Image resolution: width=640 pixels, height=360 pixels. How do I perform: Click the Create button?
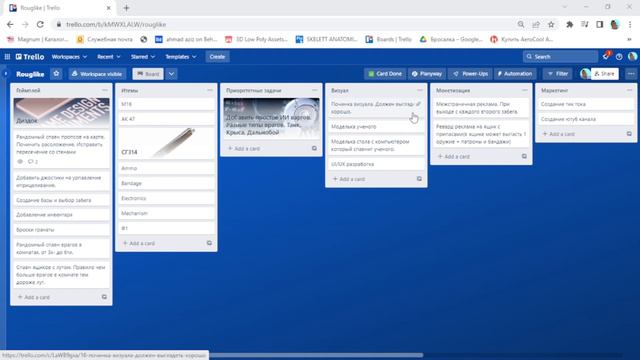(x=217, y=57)
